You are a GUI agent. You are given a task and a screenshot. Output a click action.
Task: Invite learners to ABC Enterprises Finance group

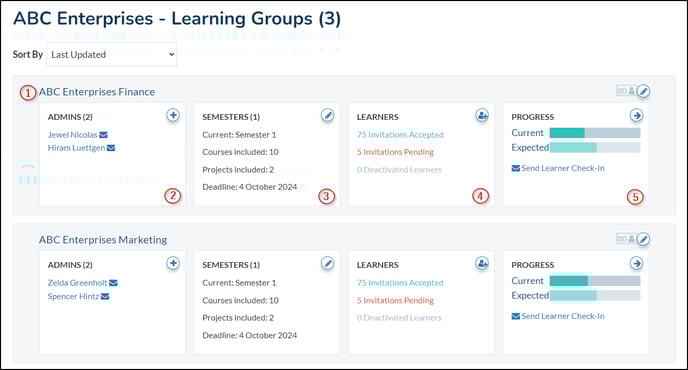tap(482, 115)
